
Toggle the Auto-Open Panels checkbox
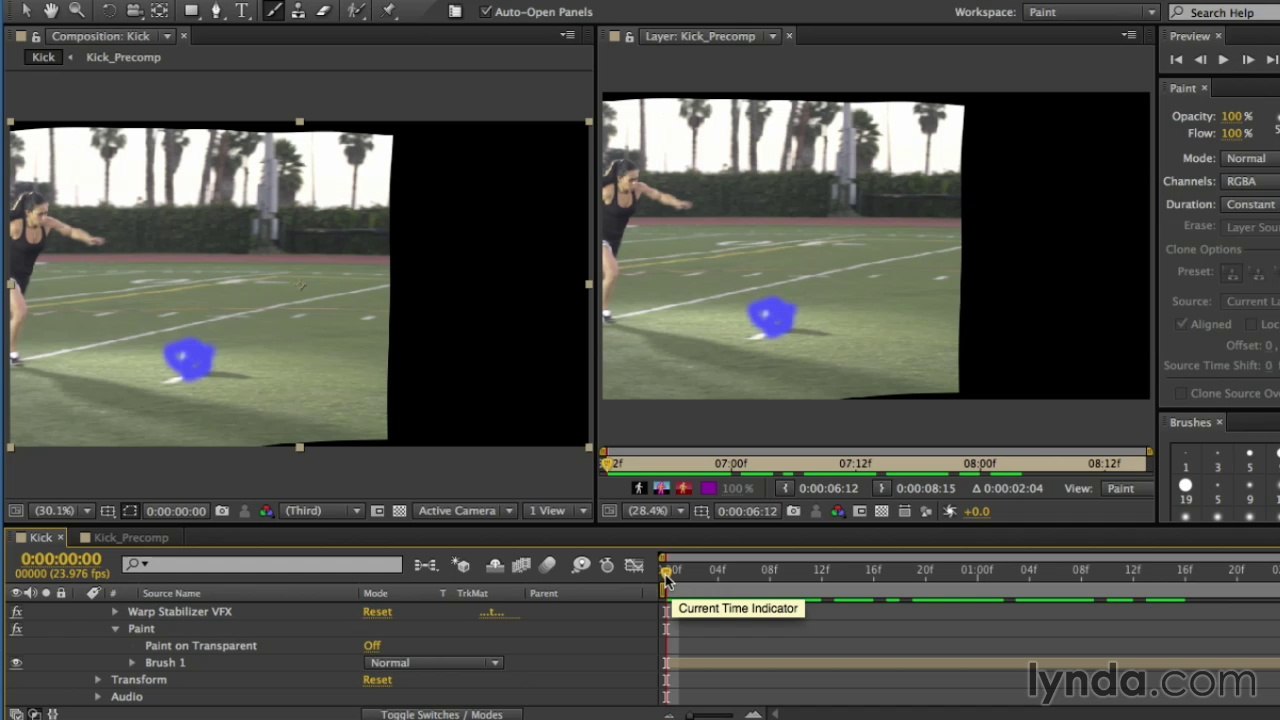point(486,12)
